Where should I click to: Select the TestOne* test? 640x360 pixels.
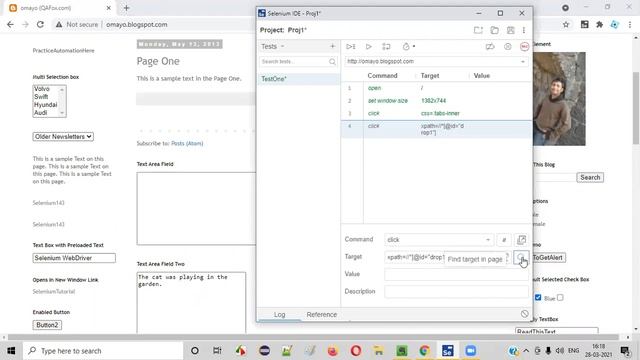click(299, 79)
